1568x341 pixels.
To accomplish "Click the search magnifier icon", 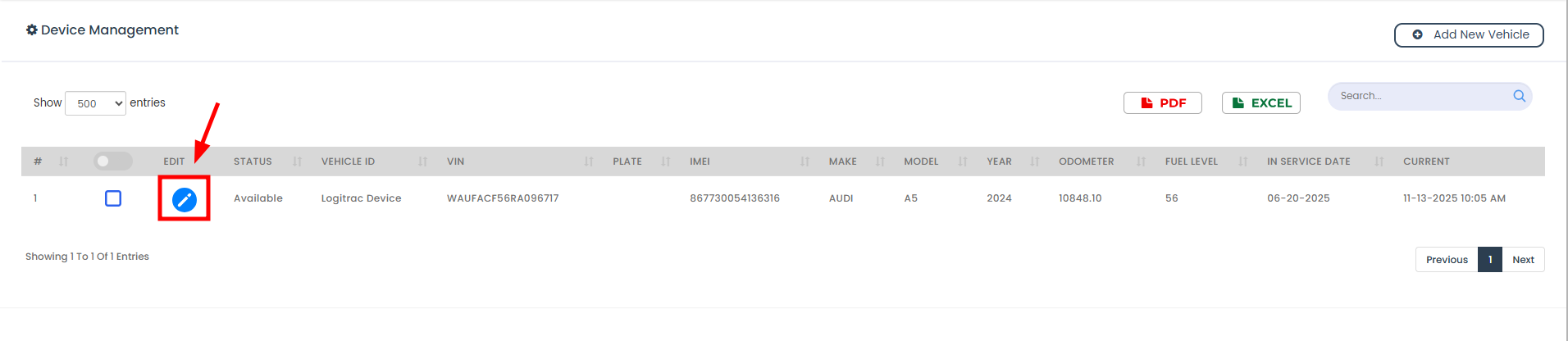I will tap(1519, 96).
